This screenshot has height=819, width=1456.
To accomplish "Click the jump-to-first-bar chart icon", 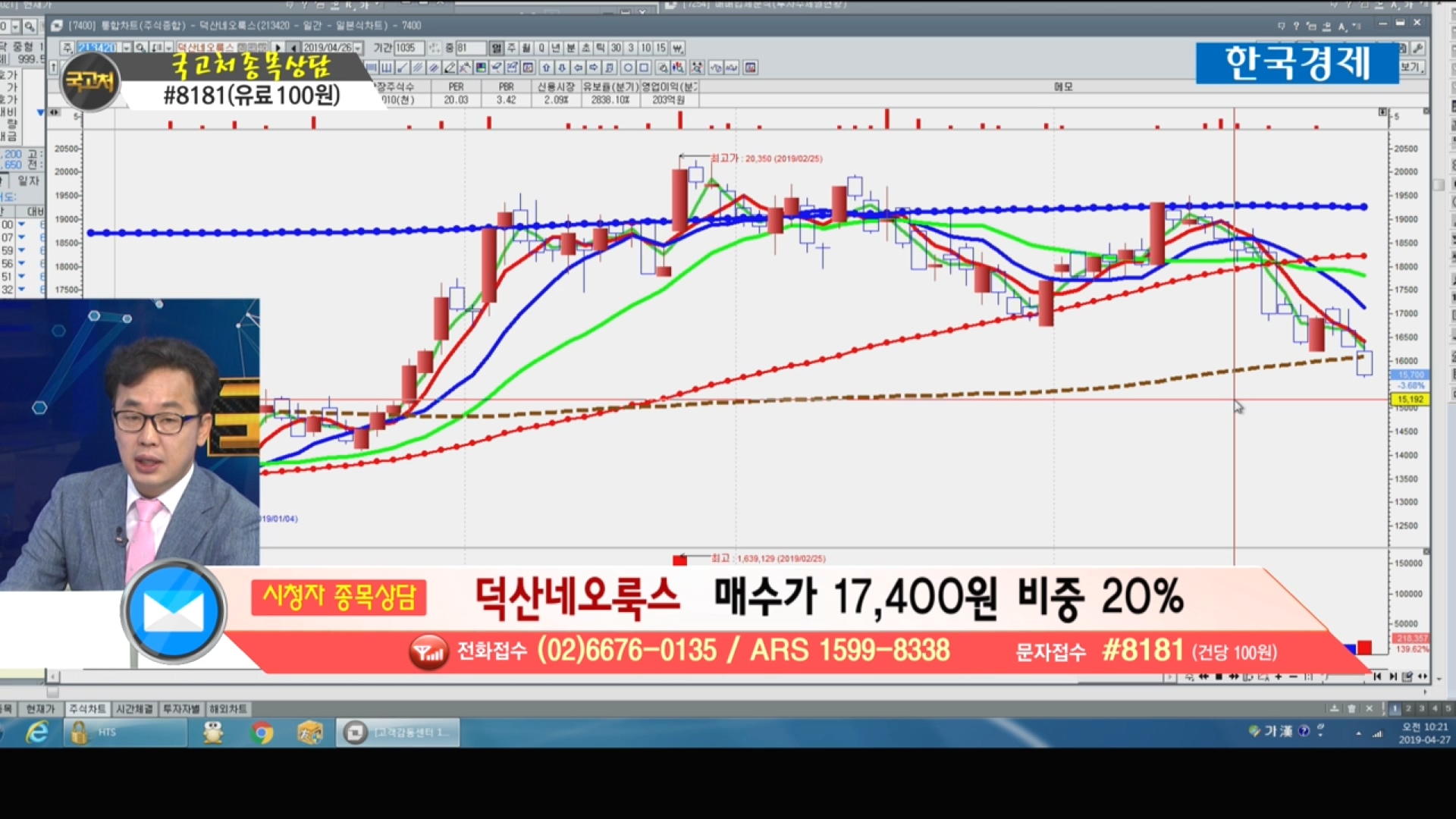I will [x=1377, y=676].
